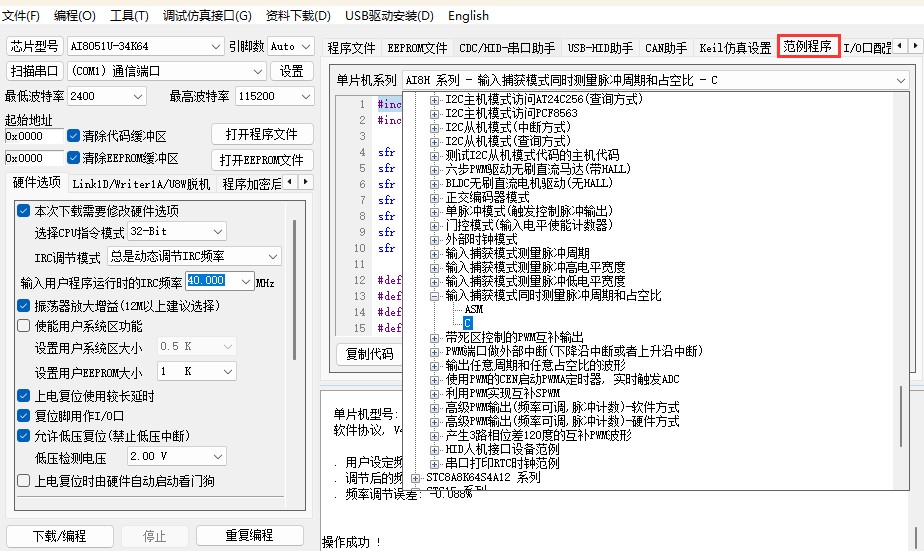Open the CAN助手 tab
Viewport: 924px width, 551px height.
pos(666,48)
